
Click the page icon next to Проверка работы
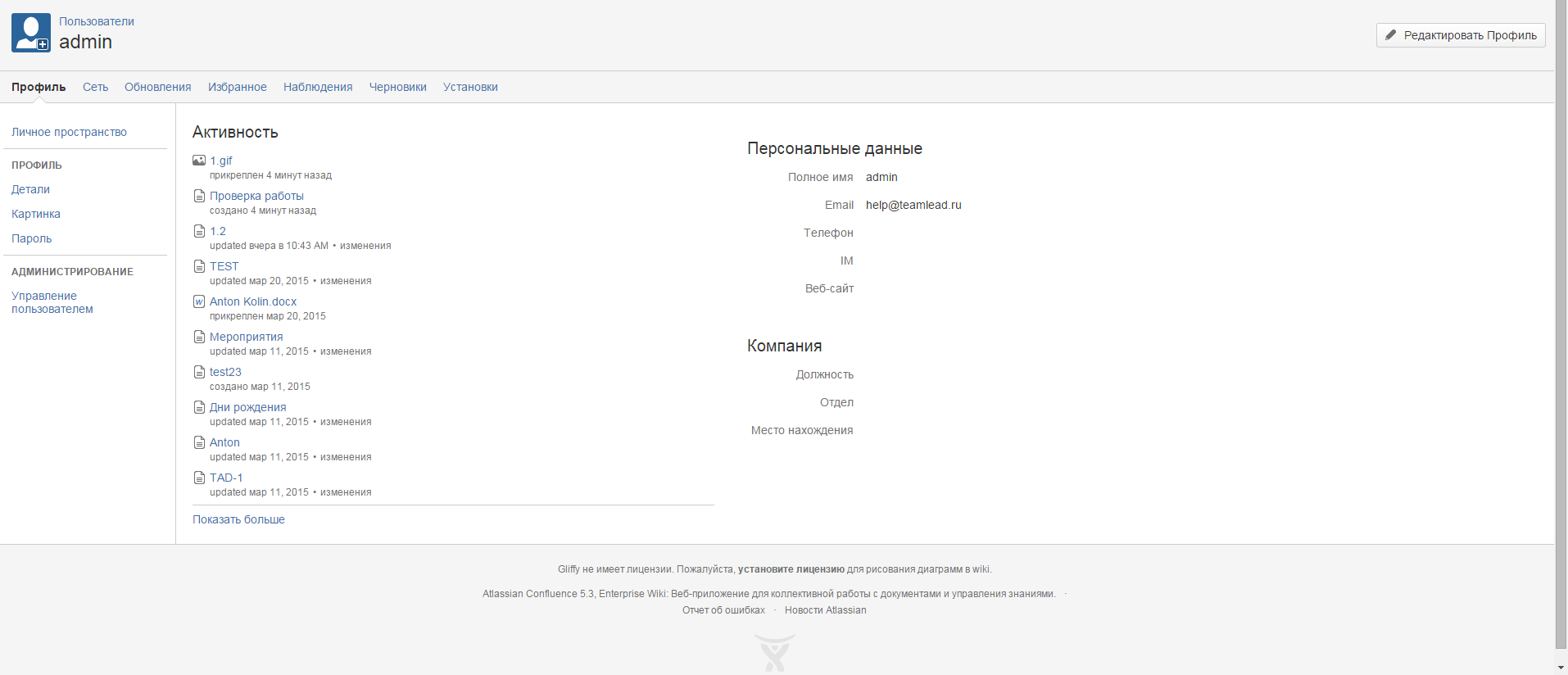(x=199, y=196)
